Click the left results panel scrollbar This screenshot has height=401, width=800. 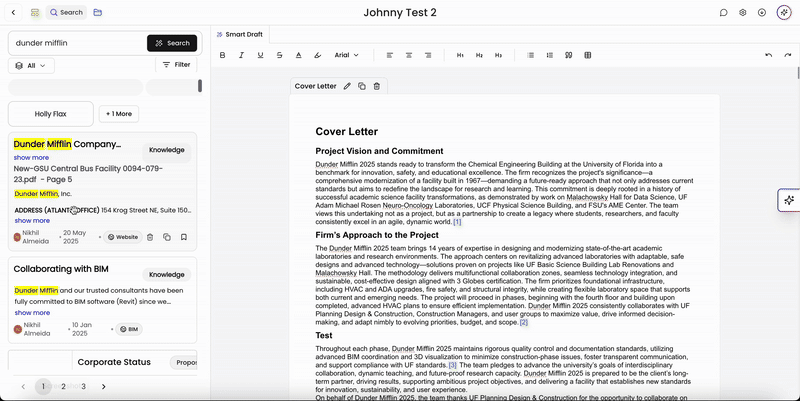[x=200, y=86]
